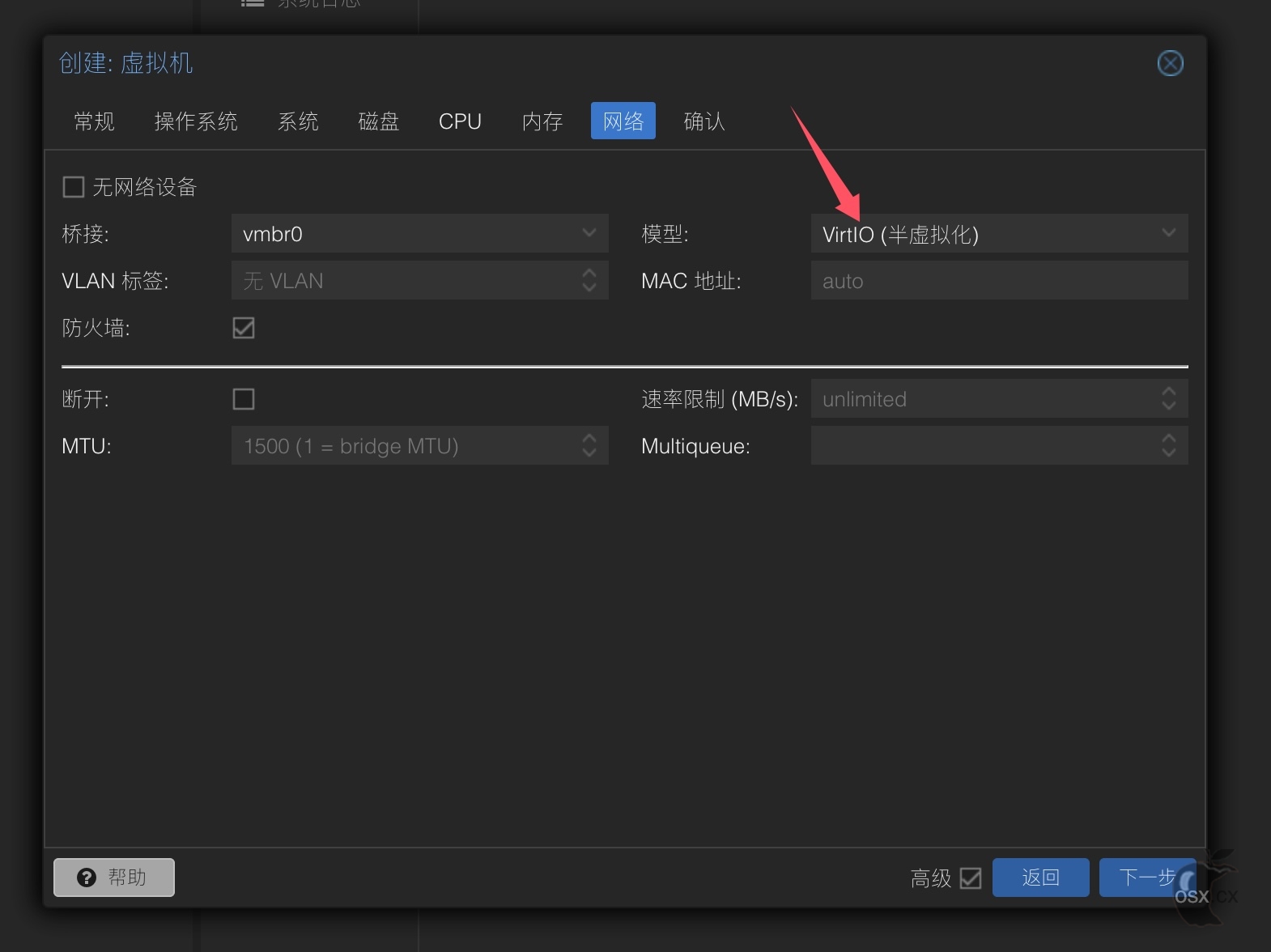The width and height of the screenshot is (1271, 952).
Task: Expand the 模型 VirtIO dropdown
Action: tap(1169, 233)
